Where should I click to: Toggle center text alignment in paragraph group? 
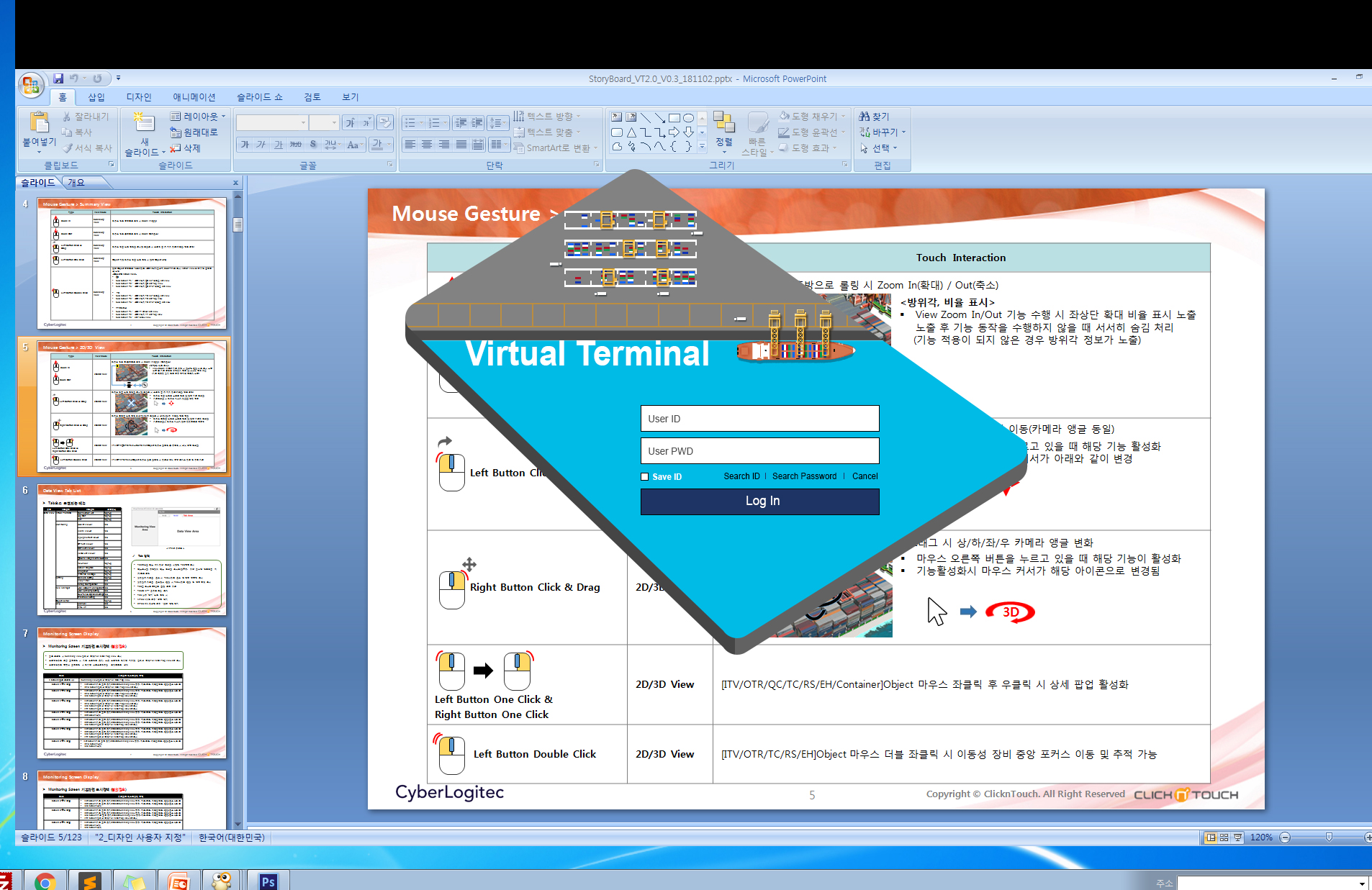(427, 145)
